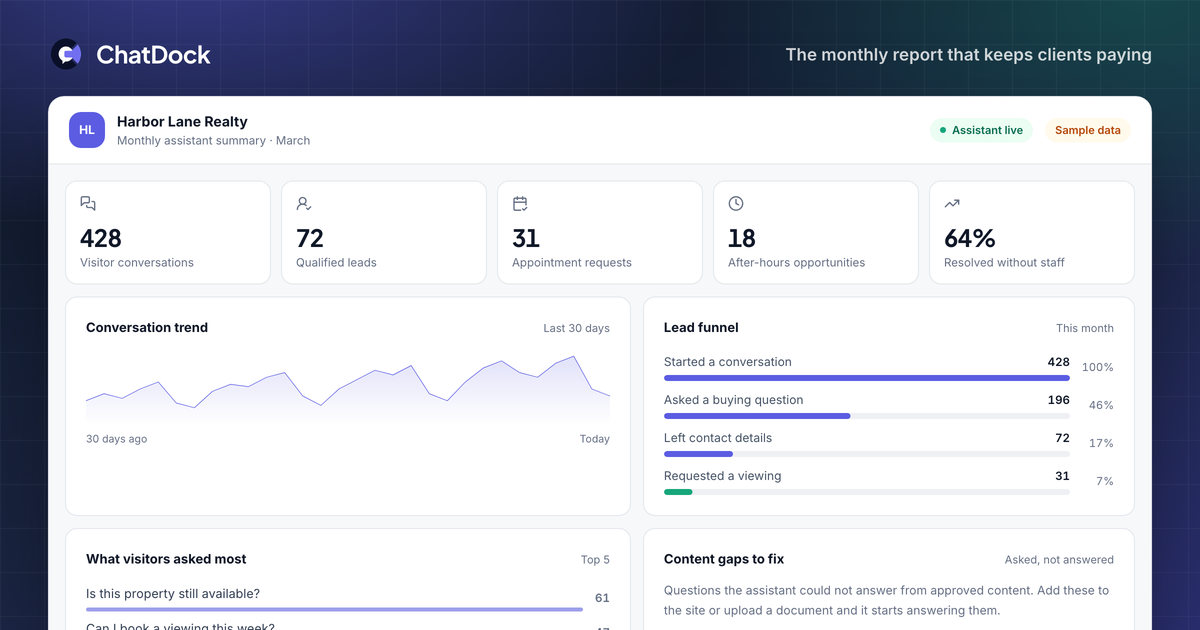1200x630 pixels.
Task: Click the content gaps description paragraph
Action: point(887,600)
